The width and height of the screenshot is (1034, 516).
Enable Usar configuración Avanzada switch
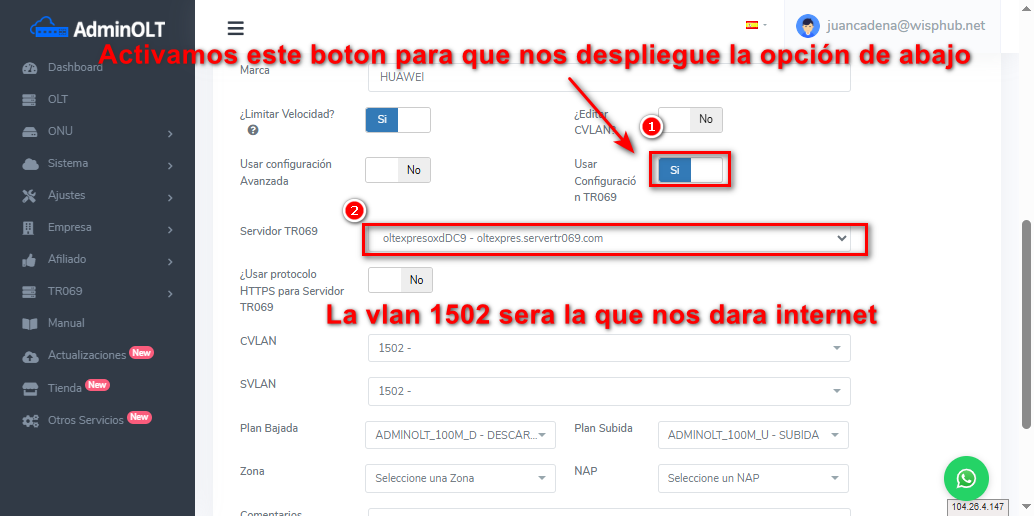[397, 170]
